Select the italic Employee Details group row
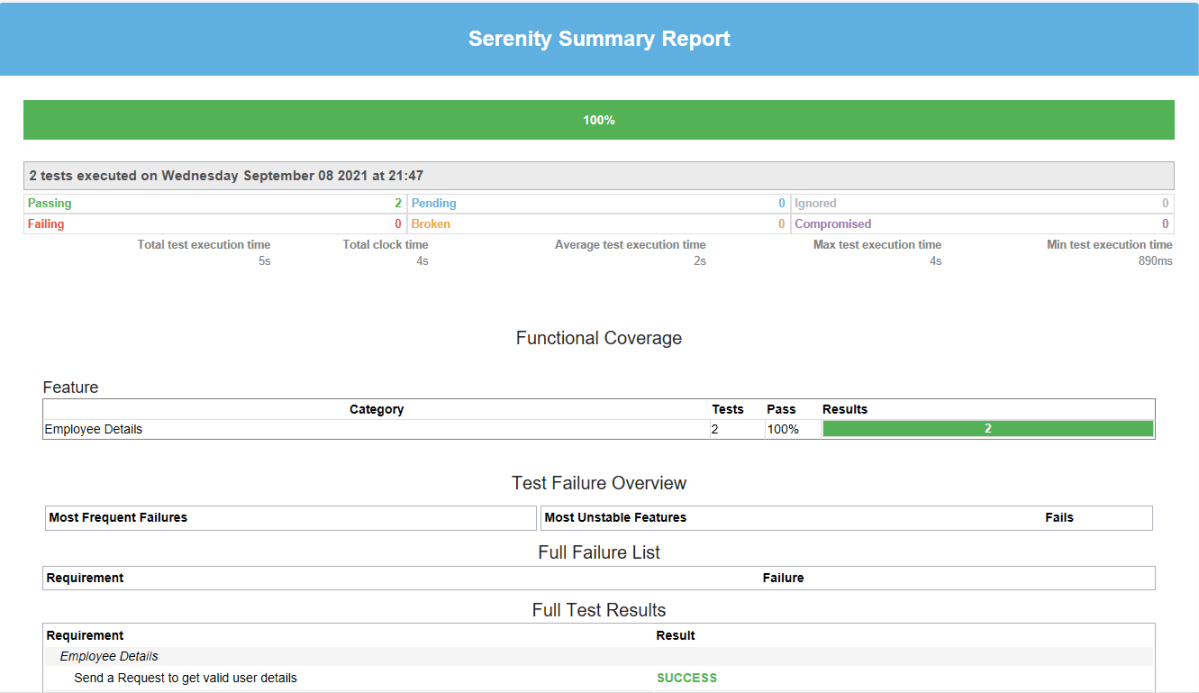The image size is (1199, 693). pos(109,656)
